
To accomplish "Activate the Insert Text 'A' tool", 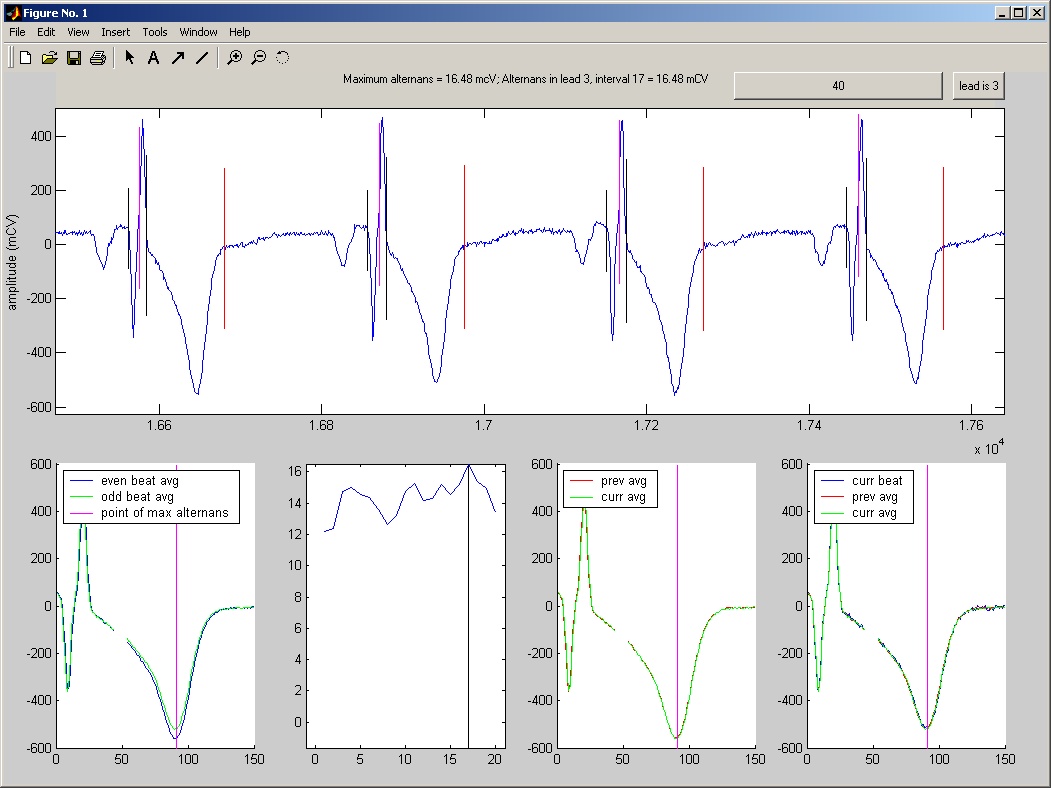I will 154,58.
